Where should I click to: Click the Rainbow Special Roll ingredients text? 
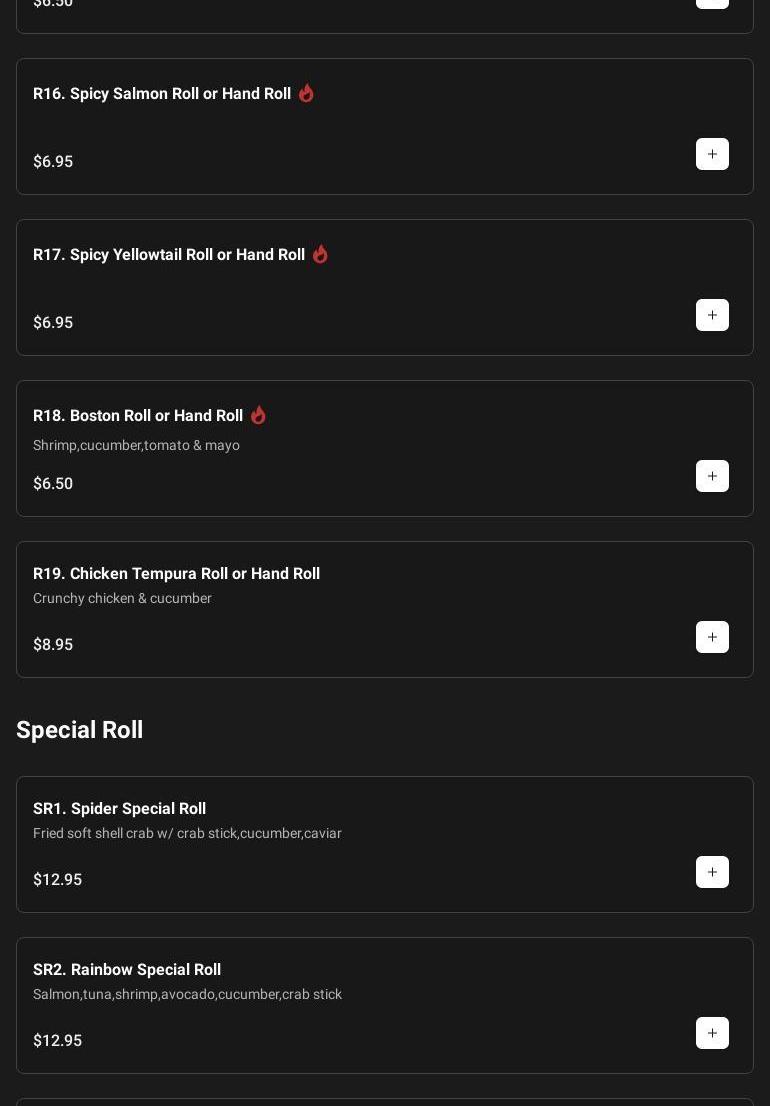pyautogui.click(x=187, y=994)
